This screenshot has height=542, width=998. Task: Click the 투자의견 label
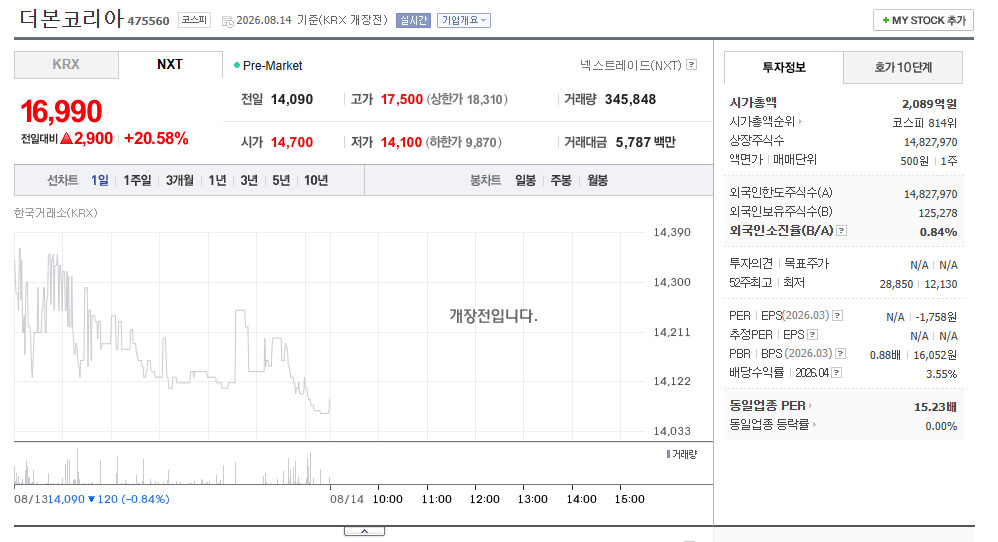[751, 263]
